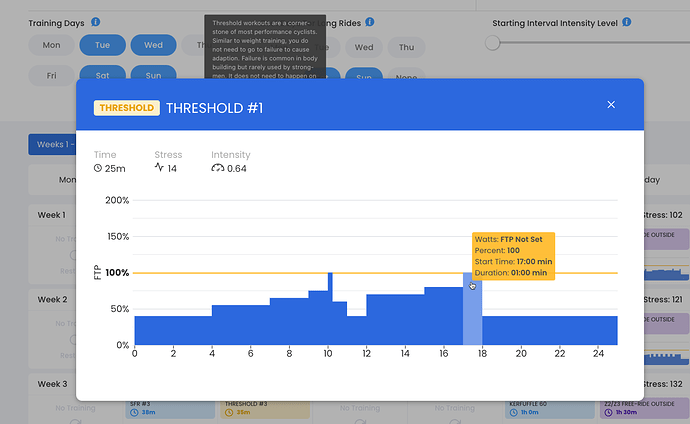Click clock icon on THRESHOLD #3 card
This screenshot has height=424, width=690.
tap(229, 413)
